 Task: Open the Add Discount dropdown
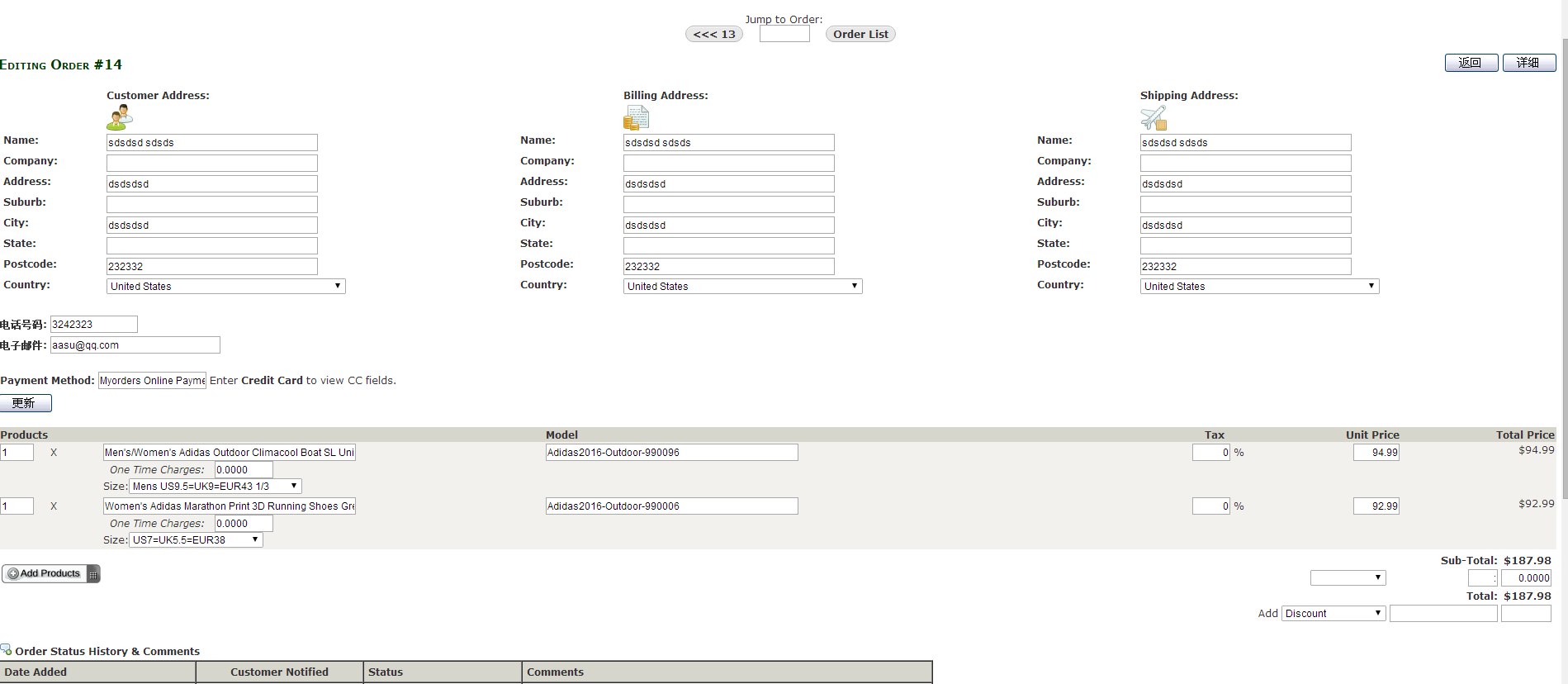1333,614
